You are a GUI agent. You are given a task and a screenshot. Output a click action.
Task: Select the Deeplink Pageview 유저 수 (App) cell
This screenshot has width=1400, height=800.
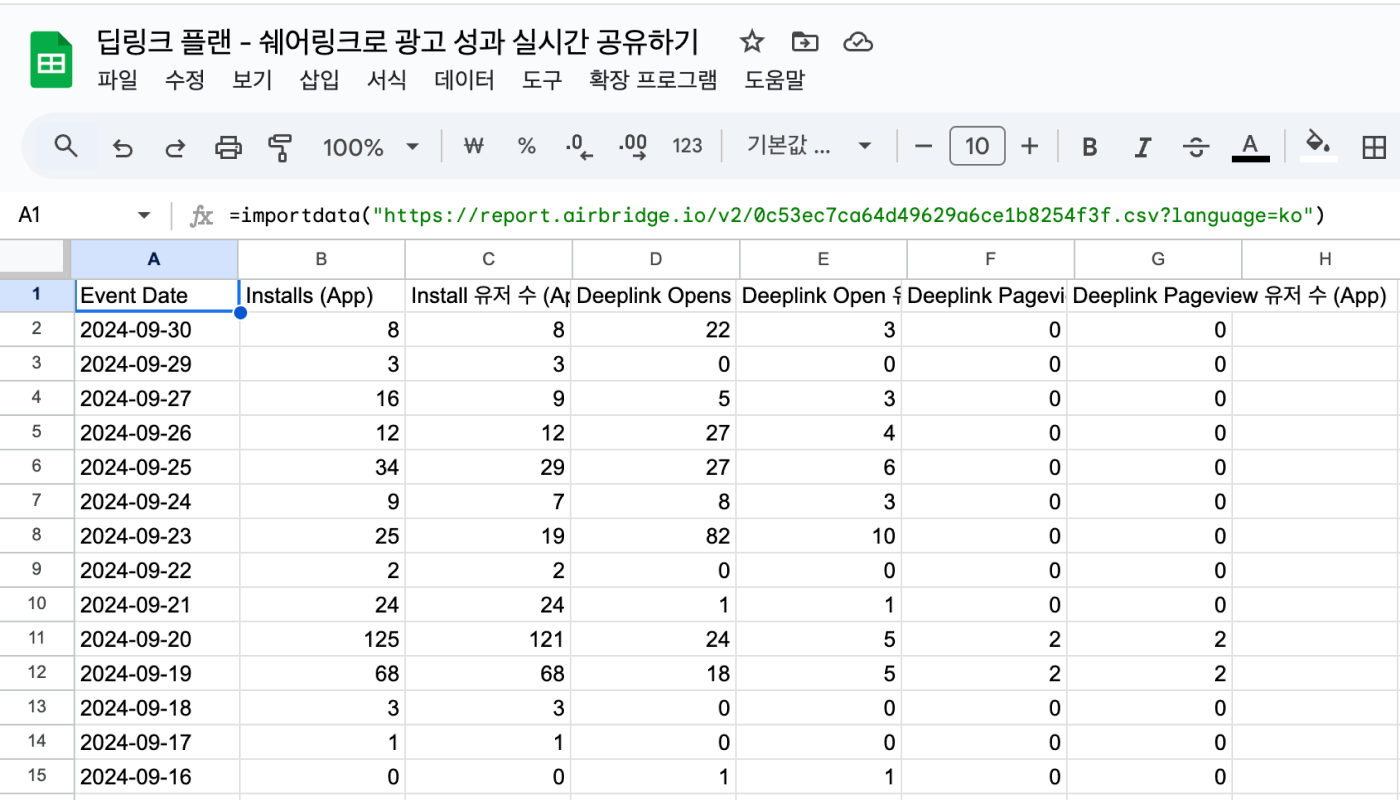[x=1150, y=295]
